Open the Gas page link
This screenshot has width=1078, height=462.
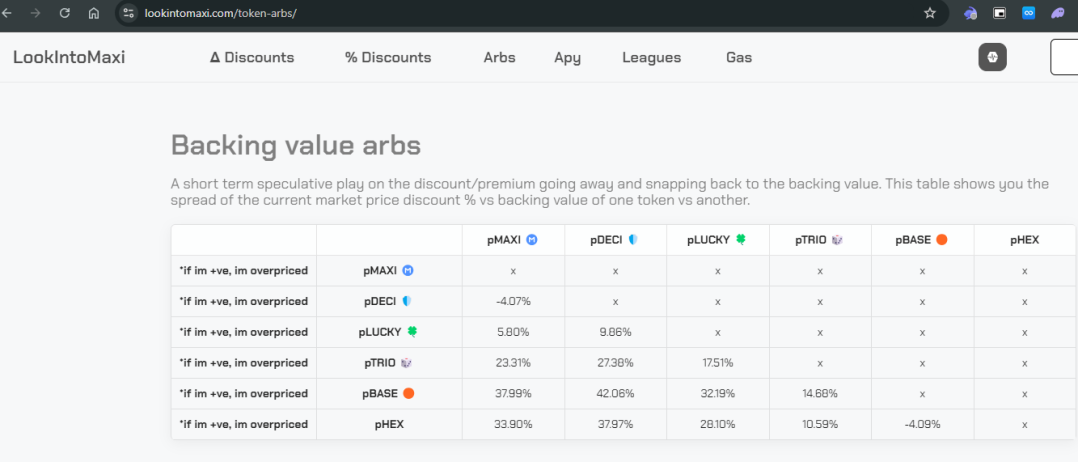click(739, 57)
